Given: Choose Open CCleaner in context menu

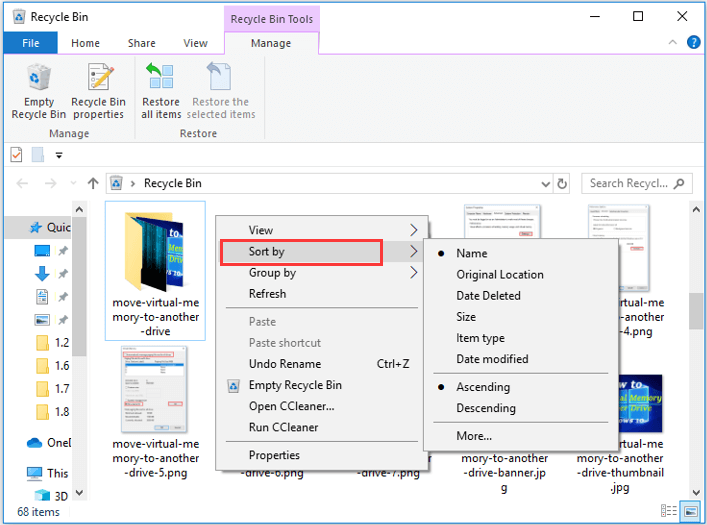Looking at the screenshot, I should coord(322,406).
